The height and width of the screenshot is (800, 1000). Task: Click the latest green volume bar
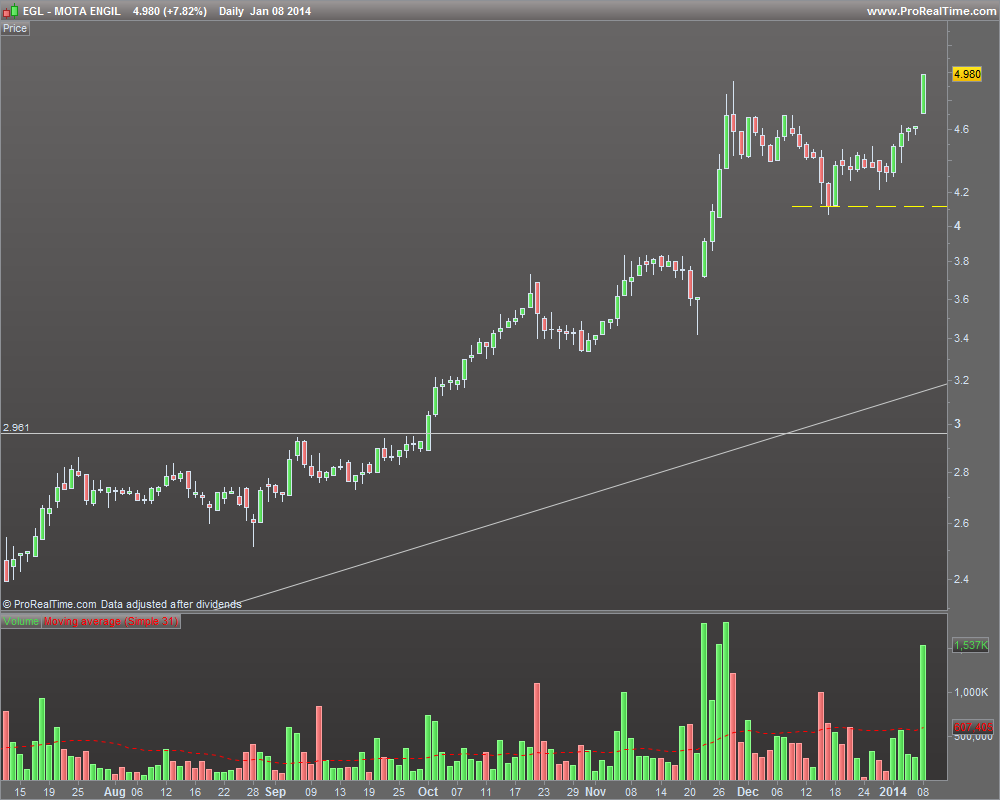point(923,713)
